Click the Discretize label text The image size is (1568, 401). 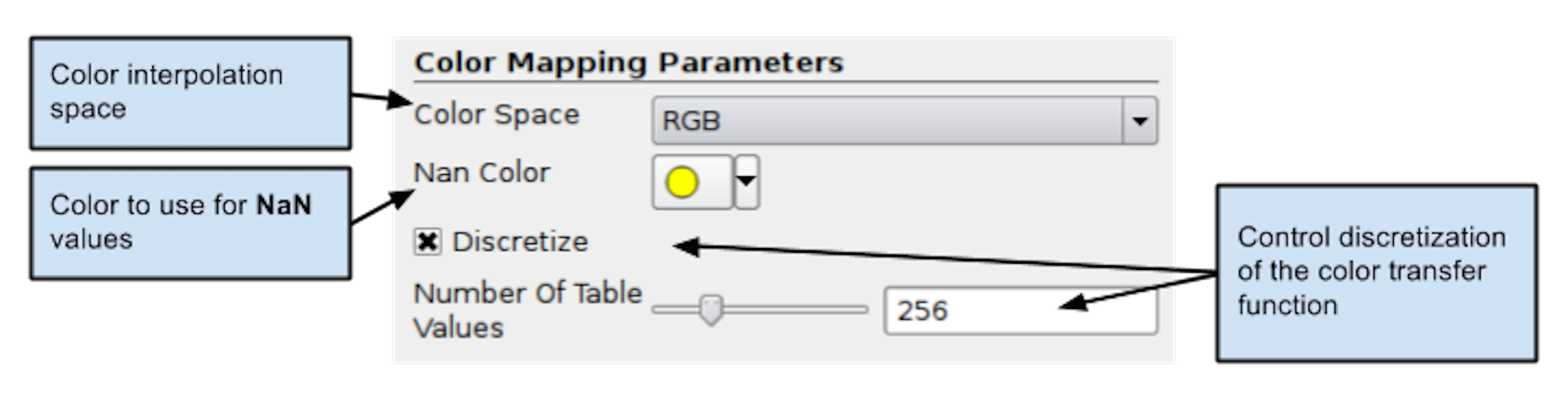click(x=520, y=242)
